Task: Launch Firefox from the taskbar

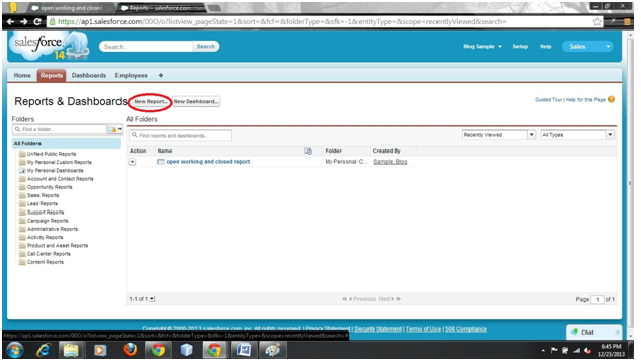Action: point(130,351)
